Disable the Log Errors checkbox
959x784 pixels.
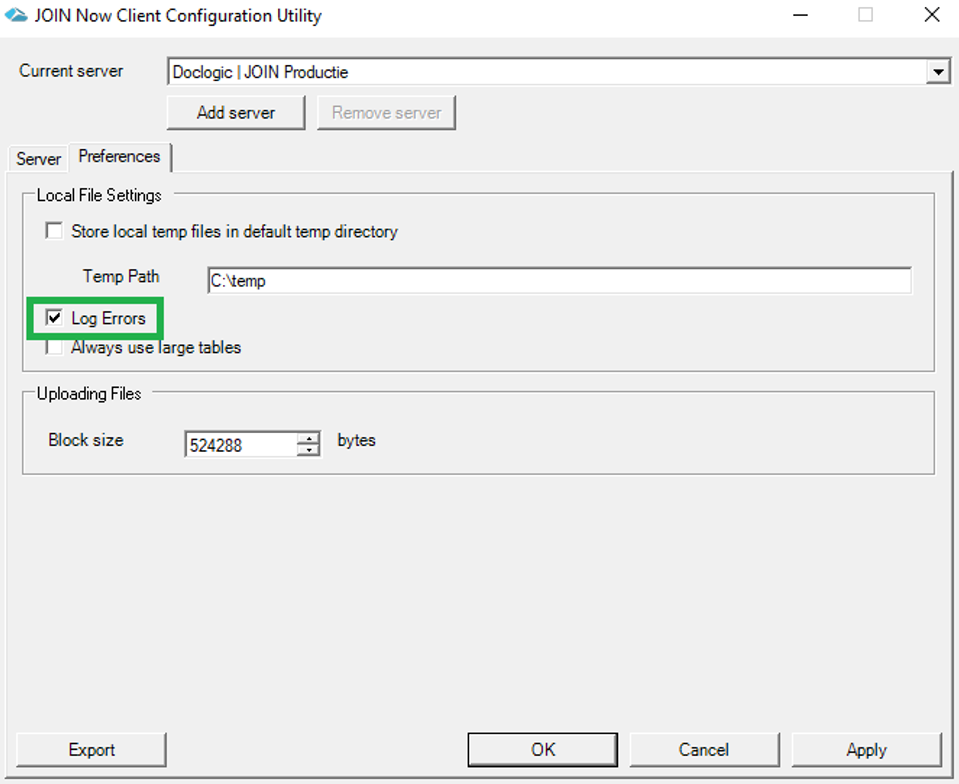tap(54, 317)
